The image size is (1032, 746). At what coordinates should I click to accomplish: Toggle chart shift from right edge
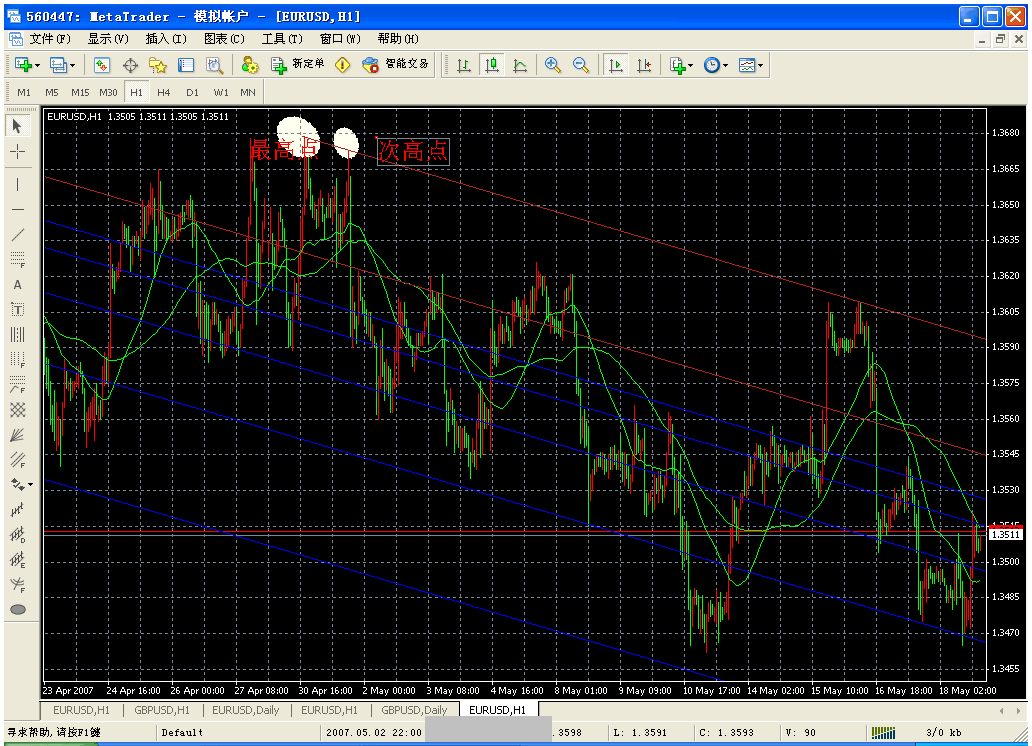(644, 64)
